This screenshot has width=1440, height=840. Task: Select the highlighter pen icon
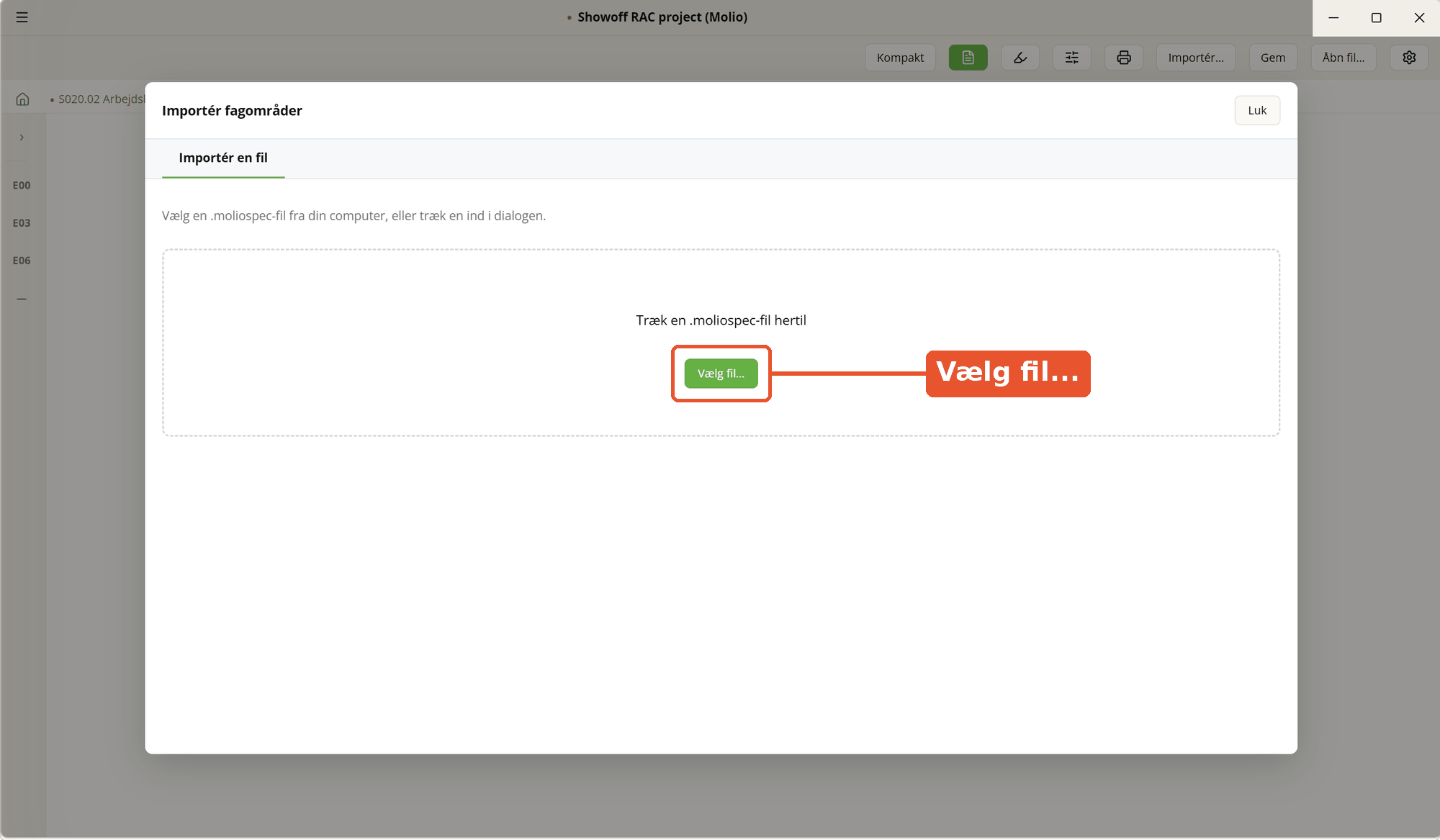1020,58
